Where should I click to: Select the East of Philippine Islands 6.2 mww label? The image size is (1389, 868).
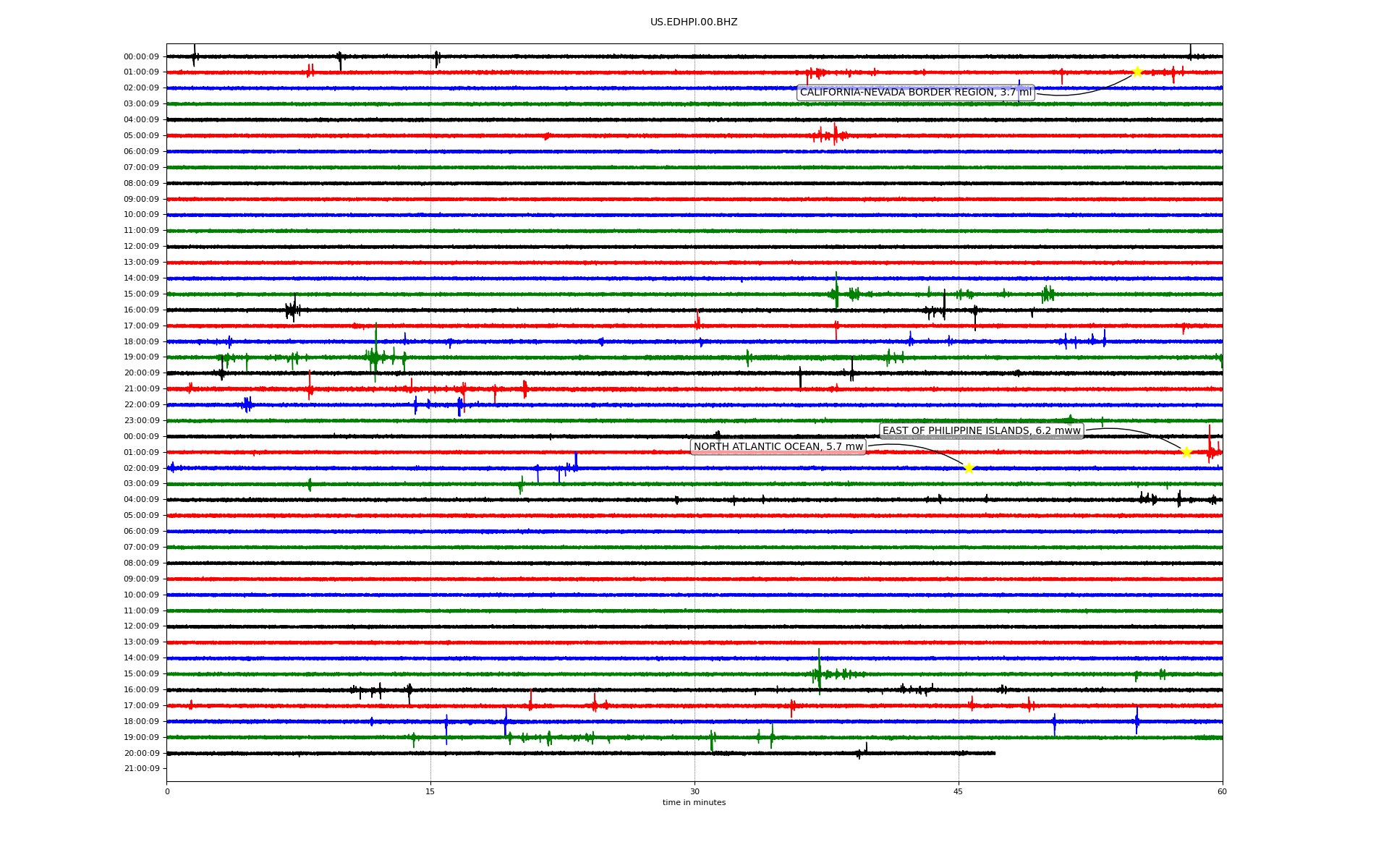point(981,431)
